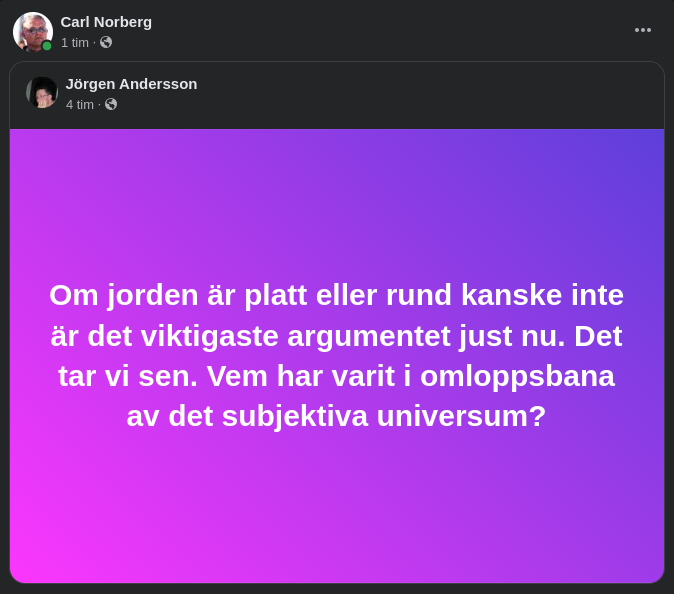Viewport: 674px width, 594px height.
Task: Click the "1 tim" timestamp
Action: [x=74, y=42]
